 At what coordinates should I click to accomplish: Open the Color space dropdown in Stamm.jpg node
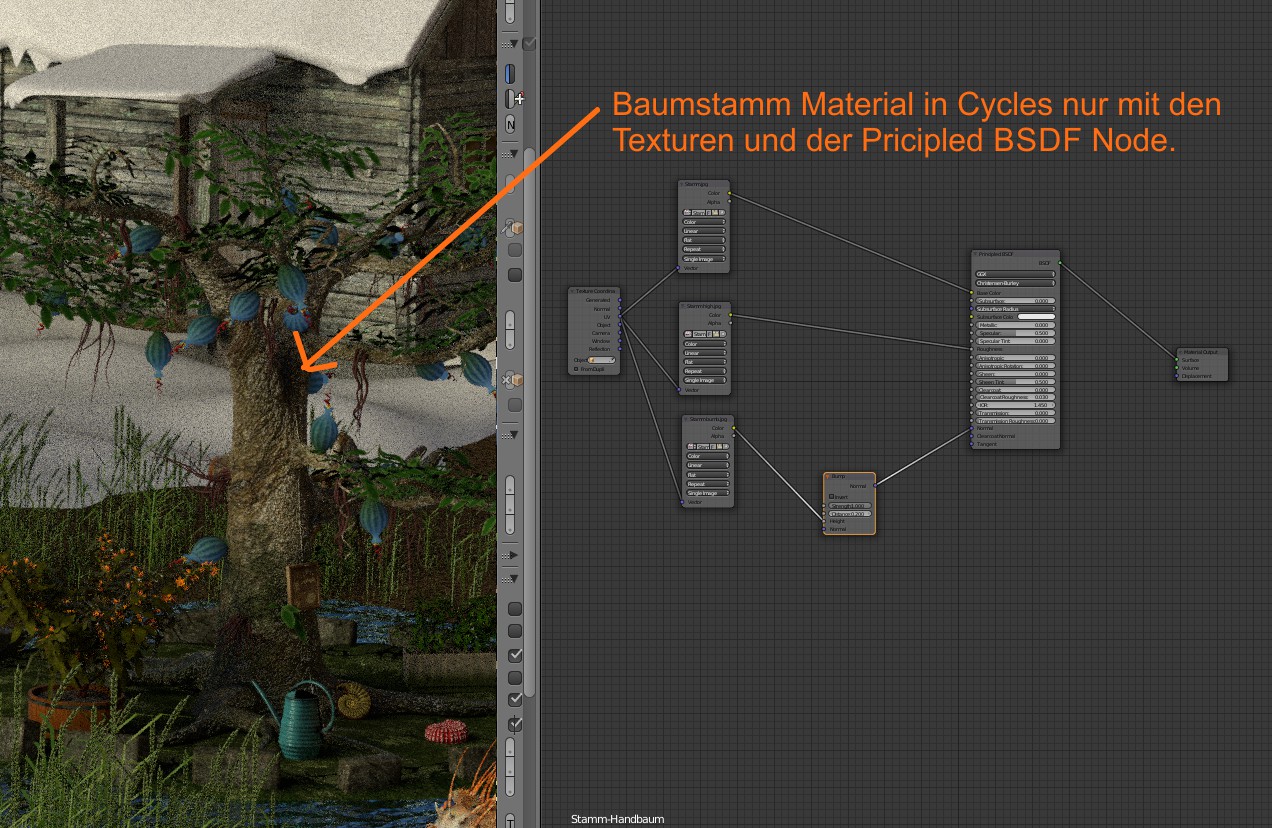pos(704,222)
